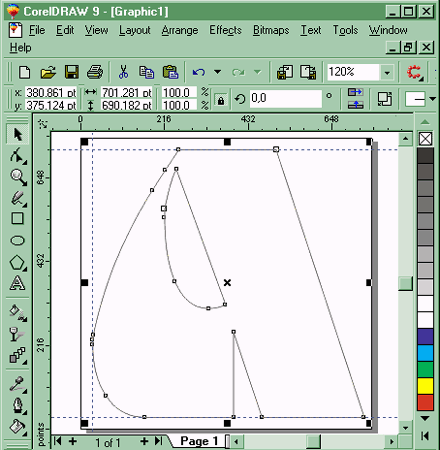Screen dimensions: 440x450
Task: Expand the color palette fully
Action: (x=425, y=436)
